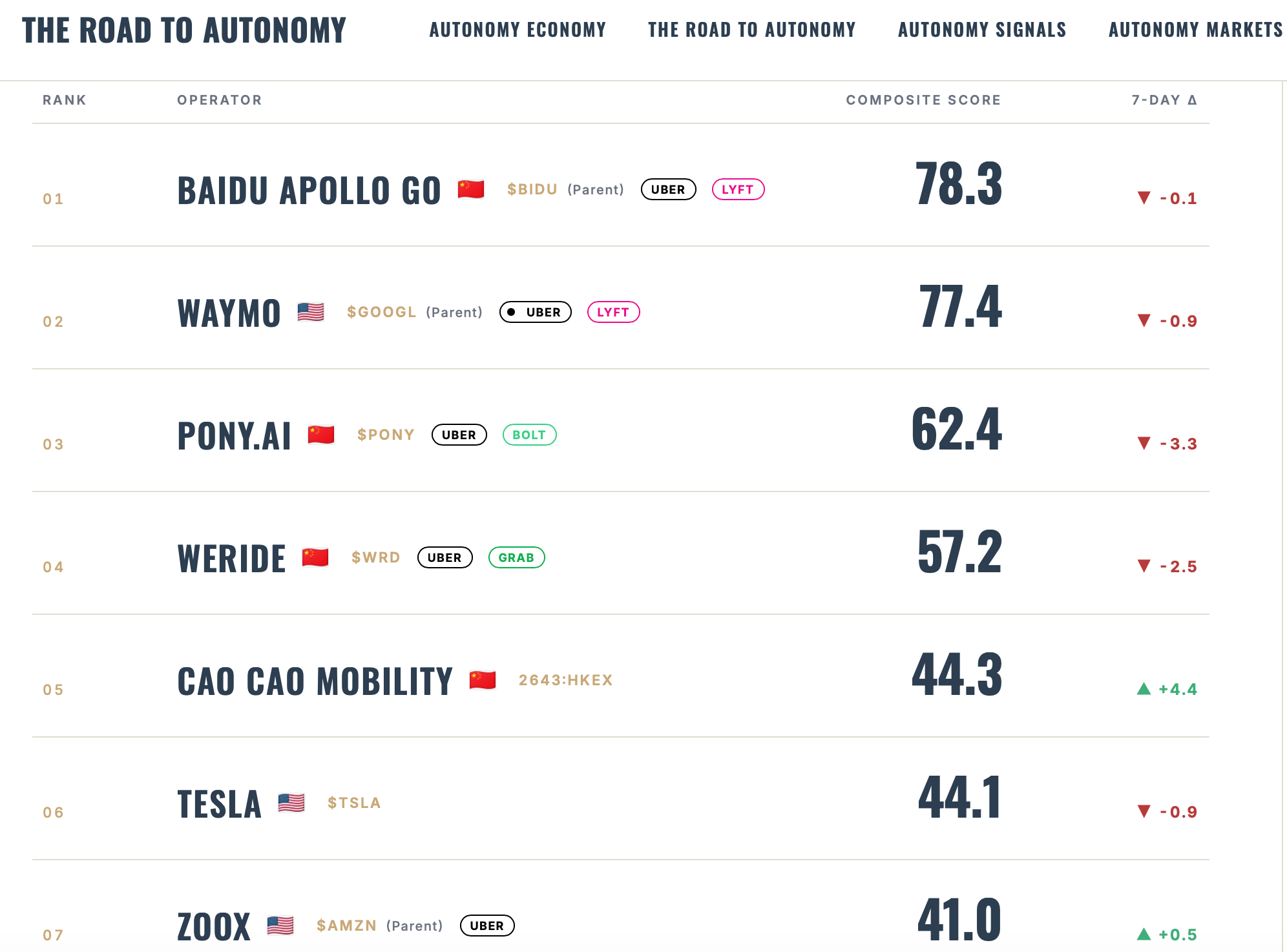Click the China flag next to Baidu Apollo Go
The height and width of the screenshot is (952, 1287).
[471, 189]
